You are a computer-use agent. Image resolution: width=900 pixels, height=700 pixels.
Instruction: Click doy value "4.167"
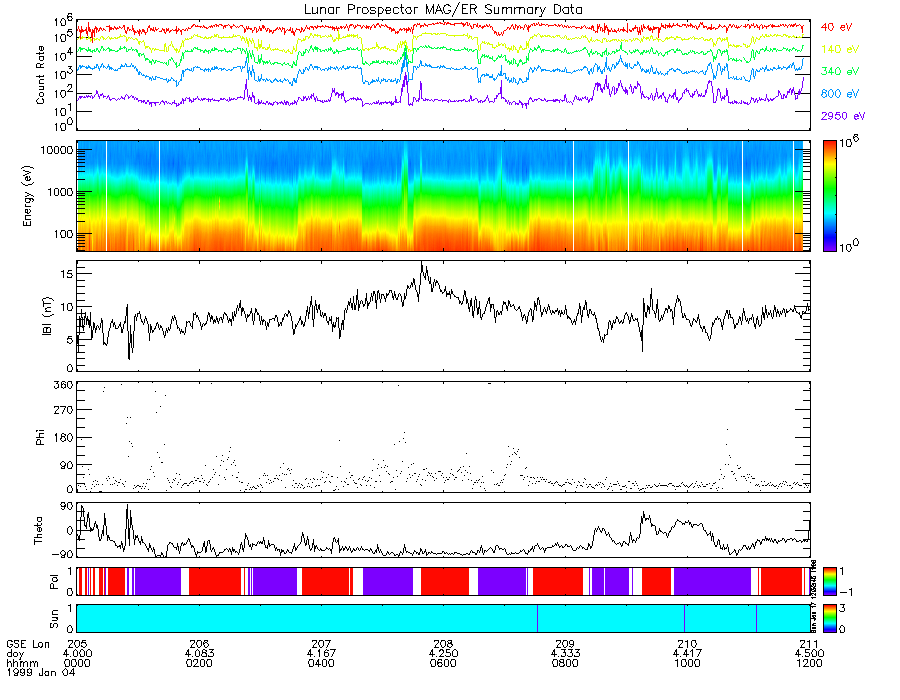(x=321, y=654)
